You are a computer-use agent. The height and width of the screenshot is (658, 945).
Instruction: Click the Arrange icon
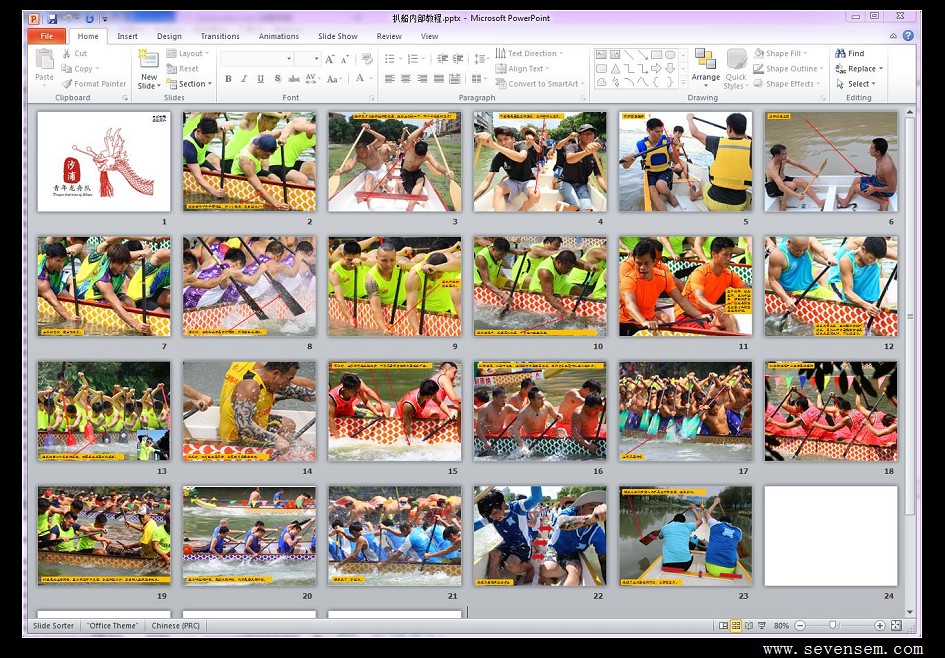click(706, 59)
